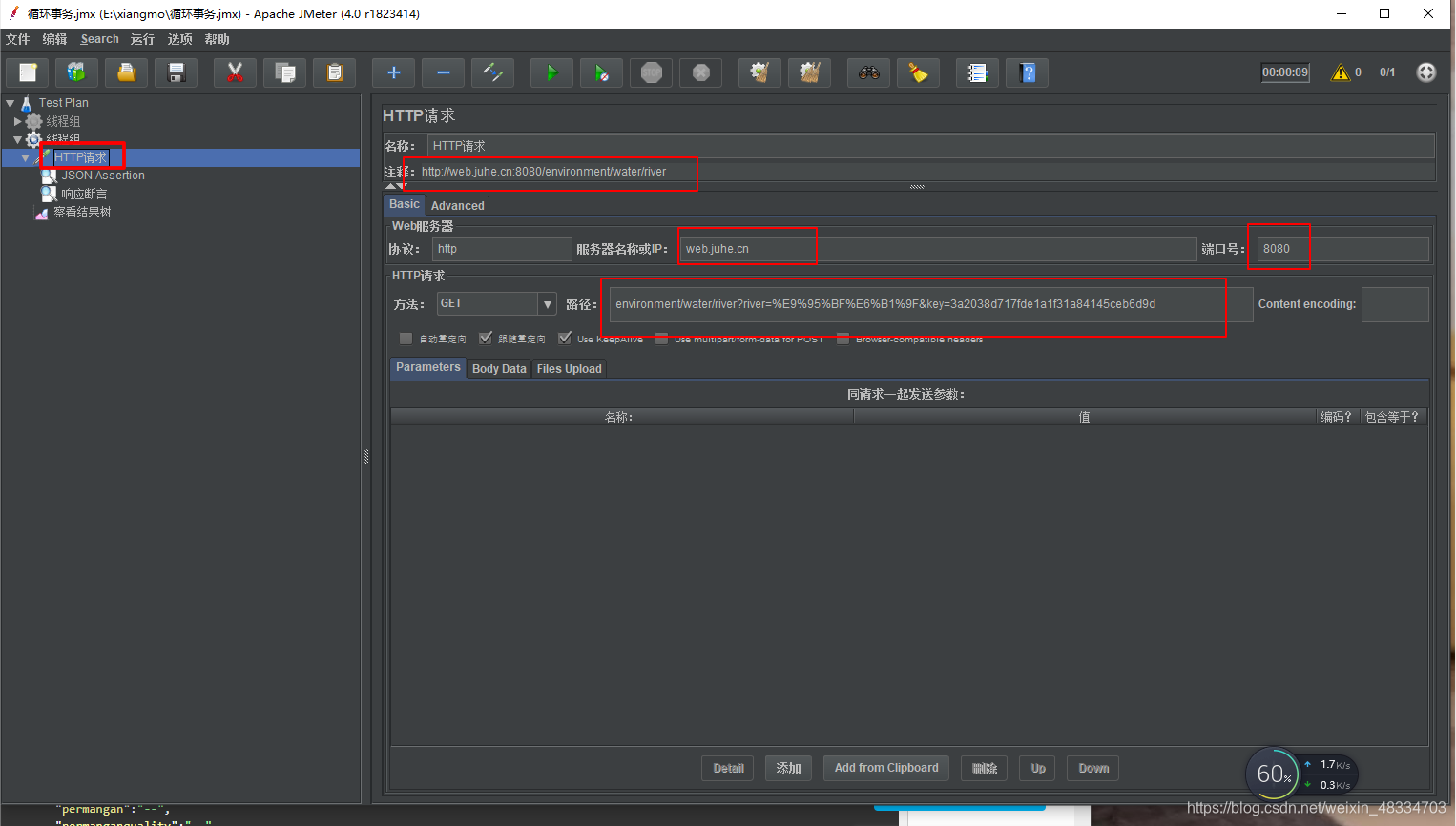1456x826 pixels.
Task: Select the Parameters tab
Action: tap(428, 367)
